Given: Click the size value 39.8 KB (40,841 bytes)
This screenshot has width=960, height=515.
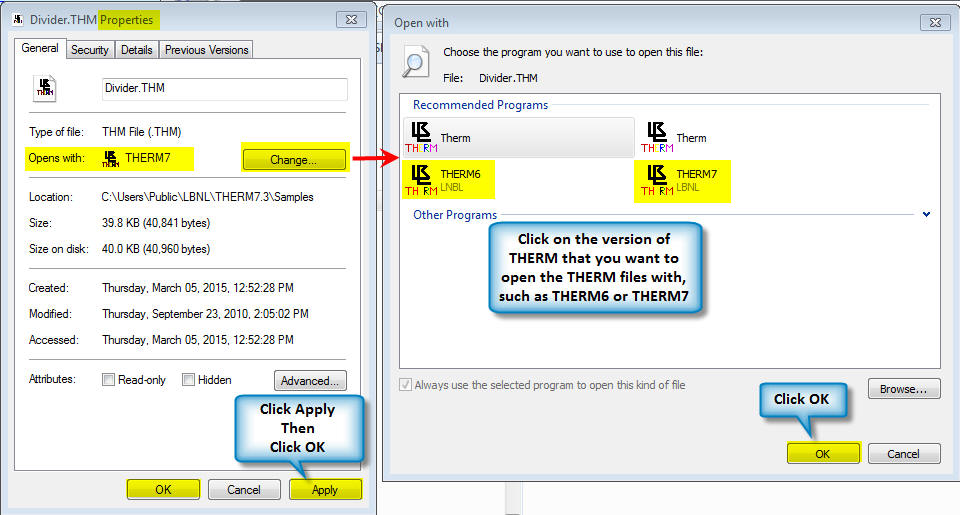Looking at the screenshot, I should [156, 223].
